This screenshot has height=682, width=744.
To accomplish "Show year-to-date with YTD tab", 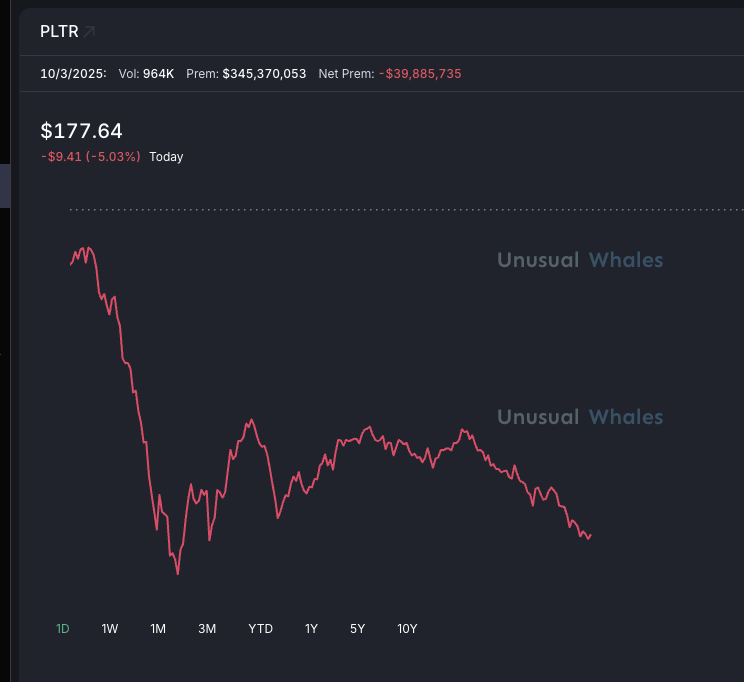I will click(x=260, y=629).
